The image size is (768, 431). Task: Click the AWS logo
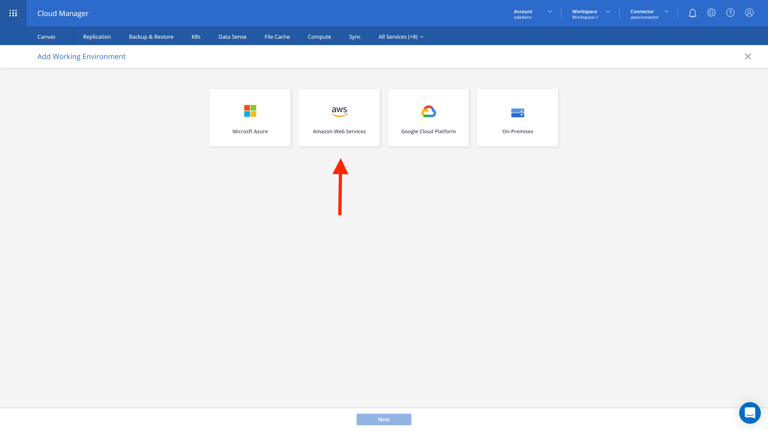click(x=339, y=112)
